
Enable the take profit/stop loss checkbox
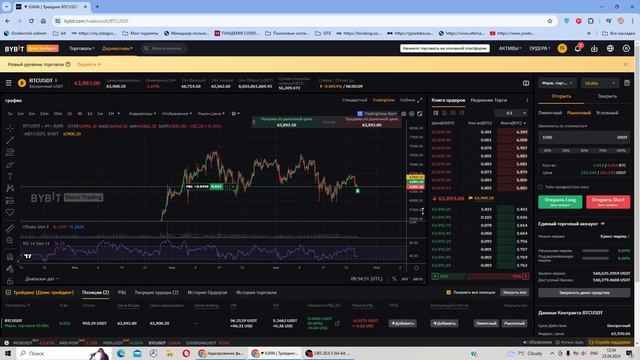point(540,187)
